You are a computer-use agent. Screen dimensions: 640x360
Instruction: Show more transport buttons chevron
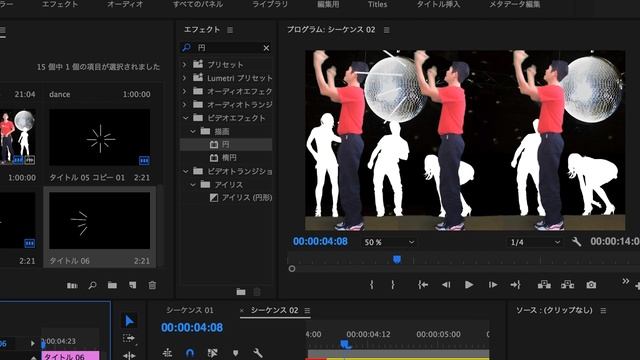tap(625, 281)
